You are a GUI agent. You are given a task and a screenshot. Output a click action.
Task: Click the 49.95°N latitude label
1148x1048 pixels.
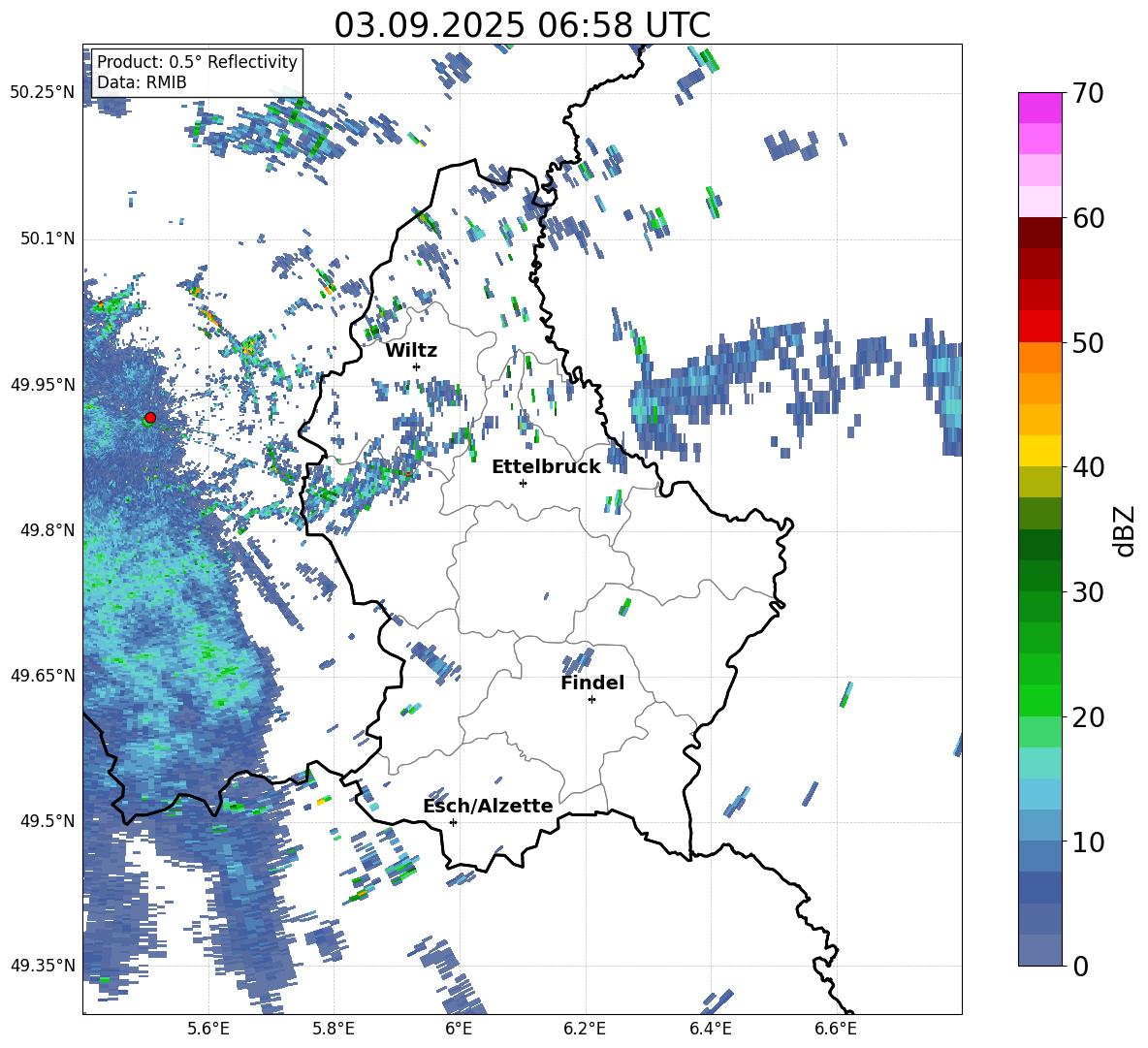[43, 385]
